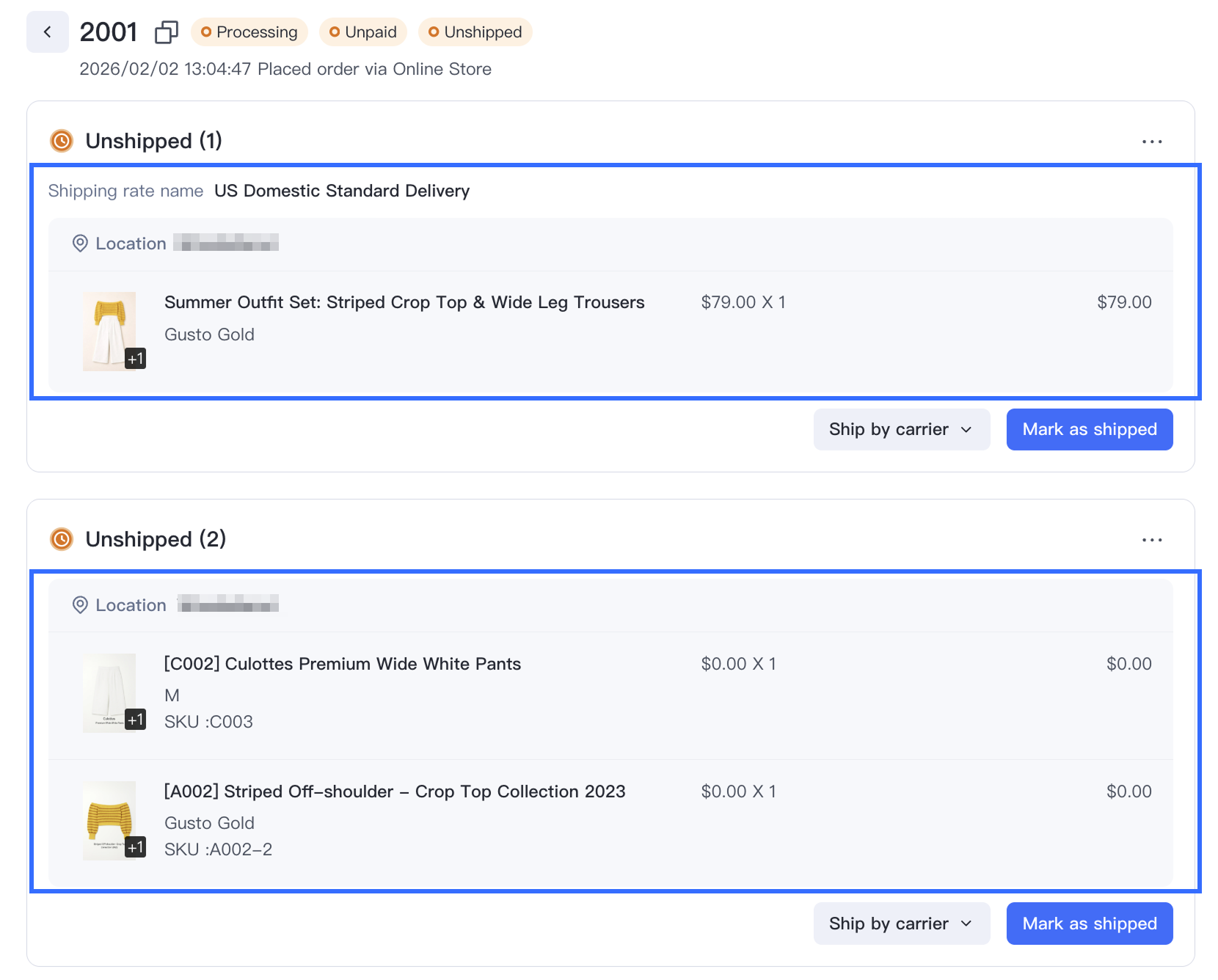Open [C002] Culottes Premium product title
This screenshot has width=1218, height=980.
point(343,664)
